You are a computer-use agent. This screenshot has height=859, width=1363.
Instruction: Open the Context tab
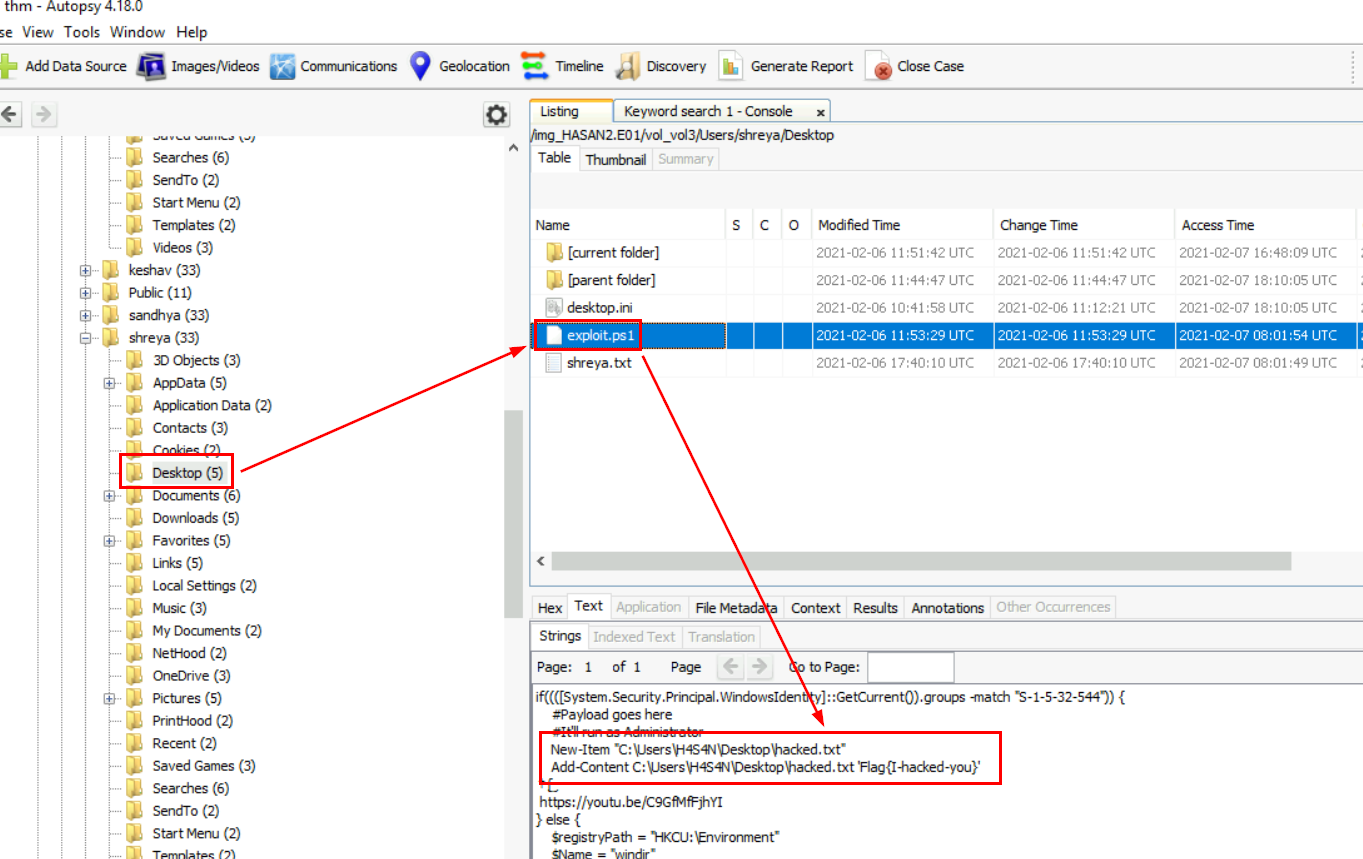point(816,607)
